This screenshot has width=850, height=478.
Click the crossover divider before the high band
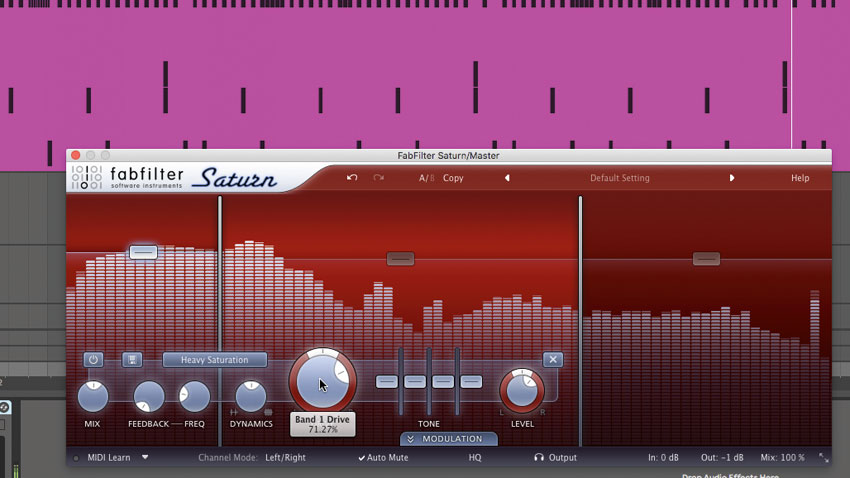pos(580,321)
